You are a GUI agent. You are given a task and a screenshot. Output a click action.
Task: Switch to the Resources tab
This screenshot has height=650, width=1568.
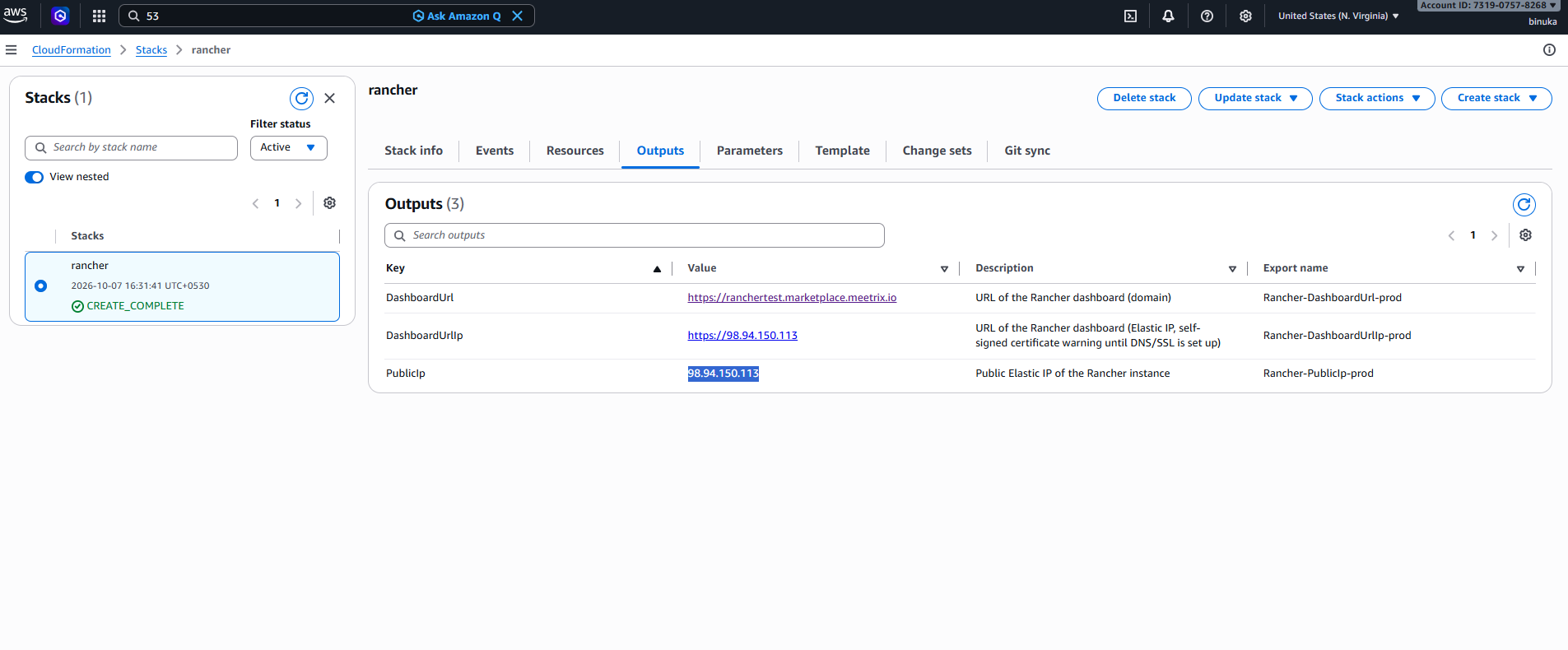pyautogui.click(x=575, y=151)
